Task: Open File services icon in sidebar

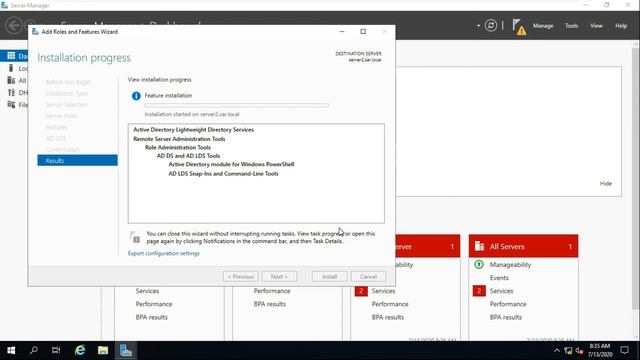Action: [11, 105]
